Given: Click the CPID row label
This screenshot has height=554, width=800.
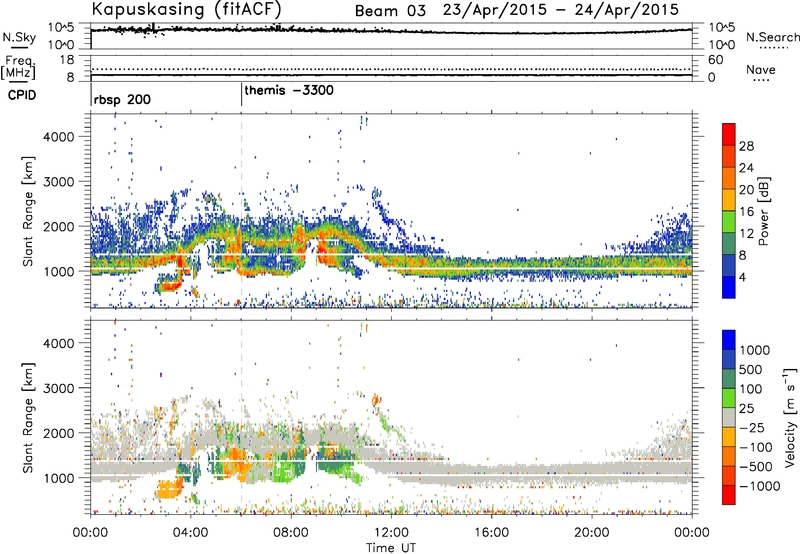Looking at the screenshot, I should click(22, 95).
